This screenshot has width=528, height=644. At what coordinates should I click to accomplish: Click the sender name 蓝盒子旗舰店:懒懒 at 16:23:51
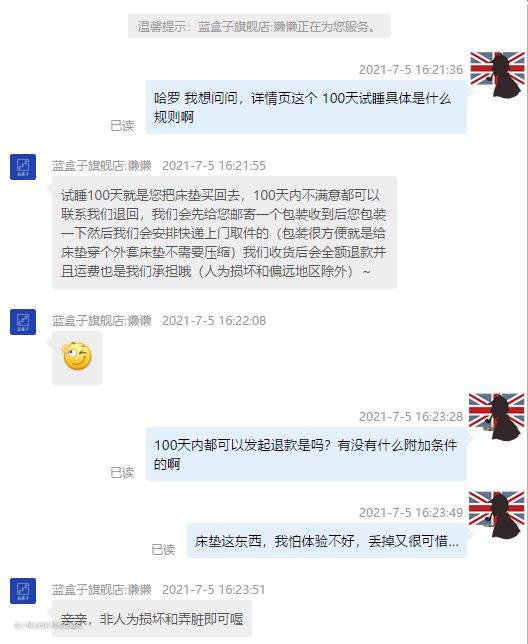pos(102,589)
